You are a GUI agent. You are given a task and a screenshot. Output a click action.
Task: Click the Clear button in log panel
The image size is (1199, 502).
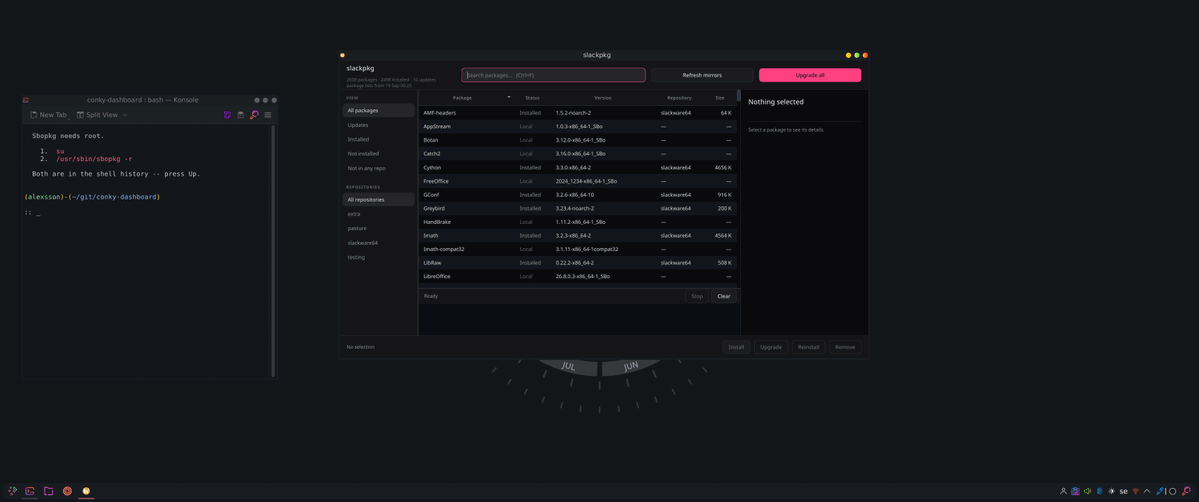[x=723, y=296]
